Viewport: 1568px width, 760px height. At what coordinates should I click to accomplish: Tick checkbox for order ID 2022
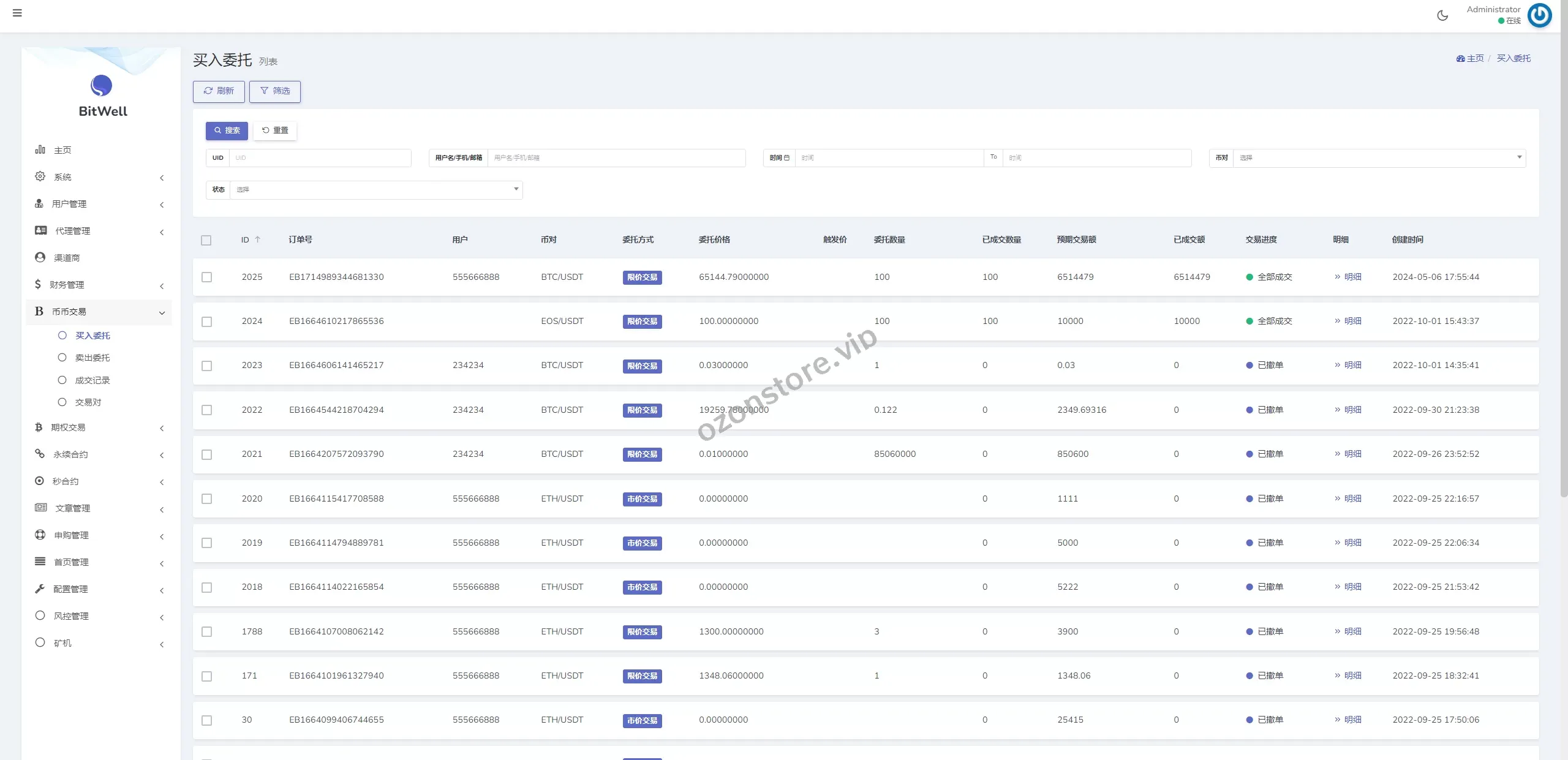click(x=207, y=410)
